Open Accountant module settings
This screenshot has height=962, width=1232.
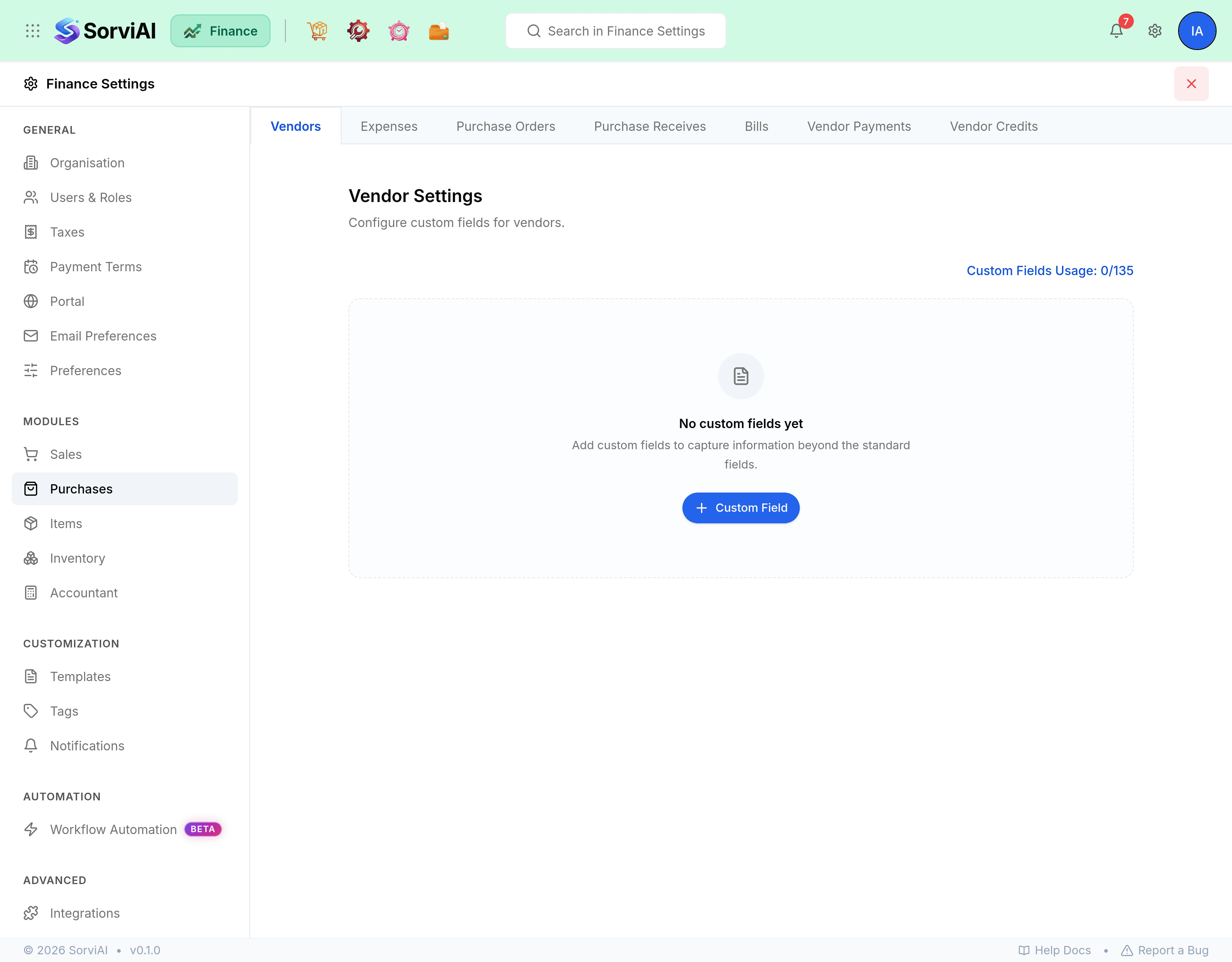tap(125, 593)
